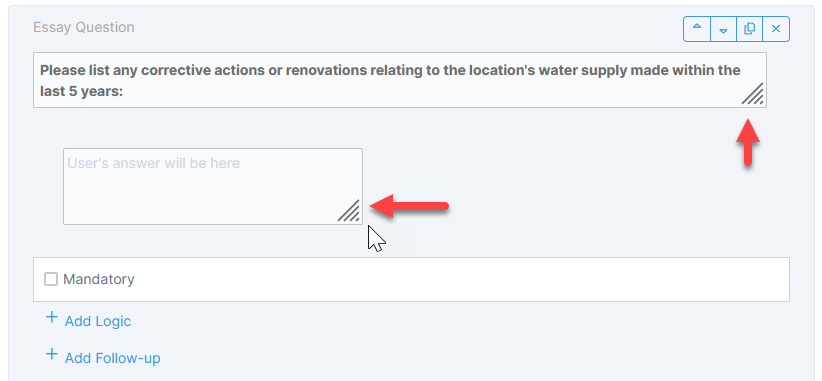This screenshot has height=381, width=822.
Task: Open the Add Follow-up link
Action: click(112, 358)
